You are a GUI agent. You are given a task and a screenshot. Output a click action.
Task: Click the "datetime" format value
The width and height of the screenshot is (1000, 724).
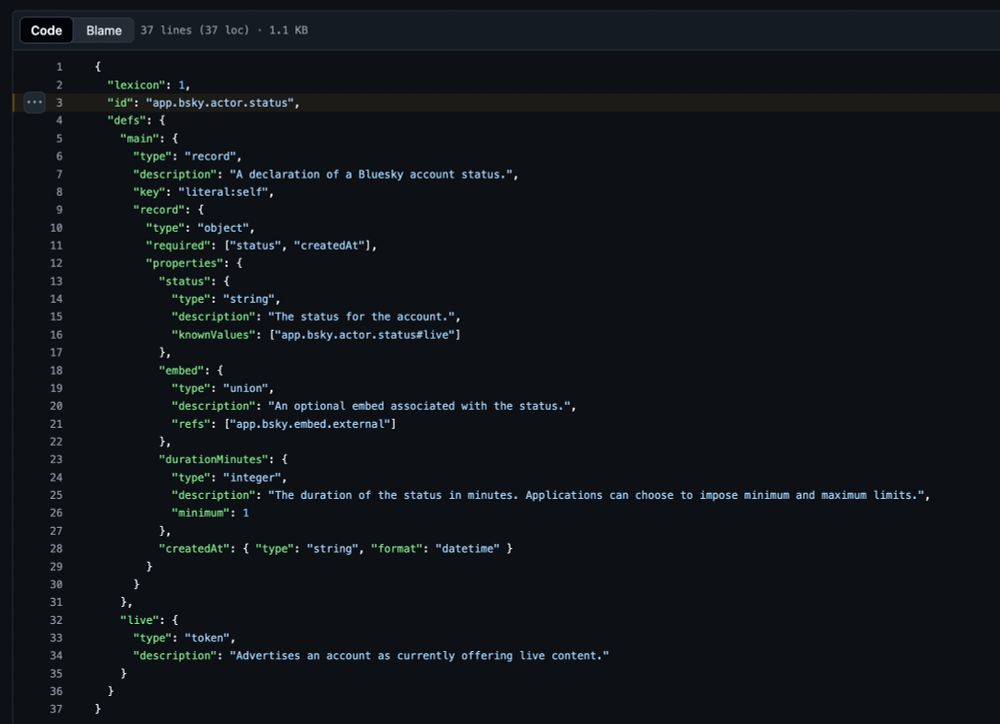point(467,549)
